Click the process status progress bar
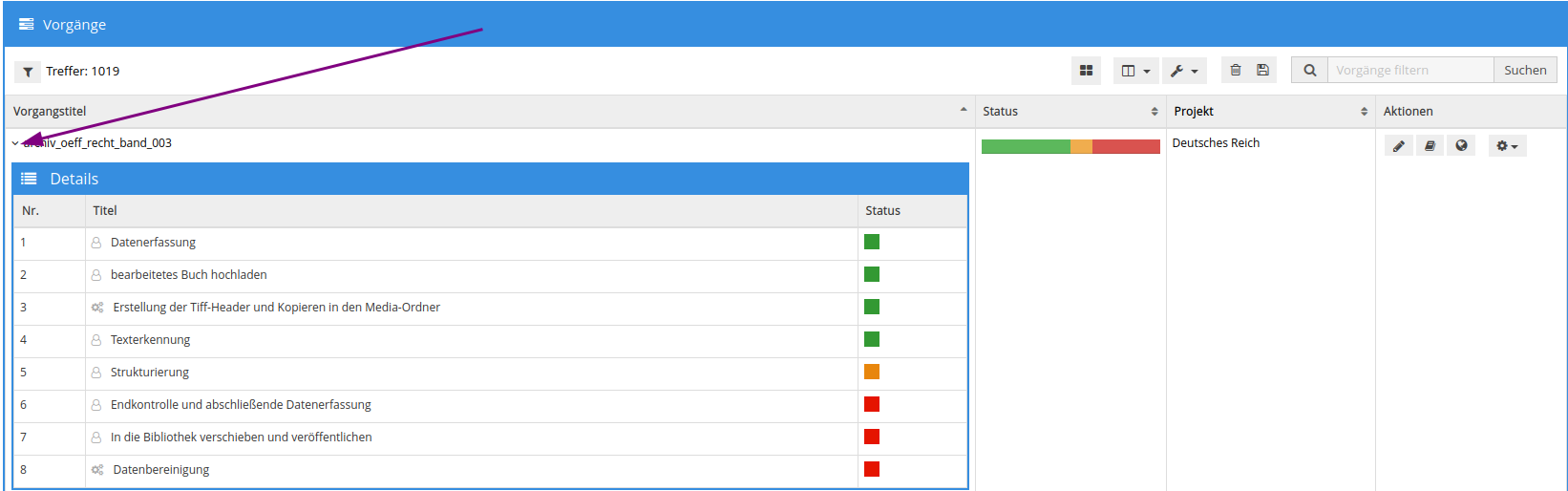Screen dimensions: 1568x491 (1070, 146)
